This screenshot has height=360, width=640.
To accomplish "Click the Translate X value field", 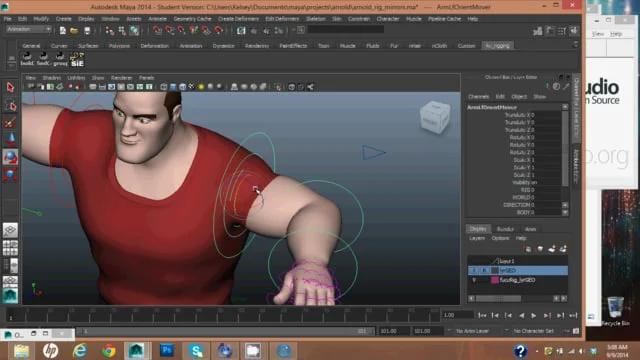I will tap(548, 115).
